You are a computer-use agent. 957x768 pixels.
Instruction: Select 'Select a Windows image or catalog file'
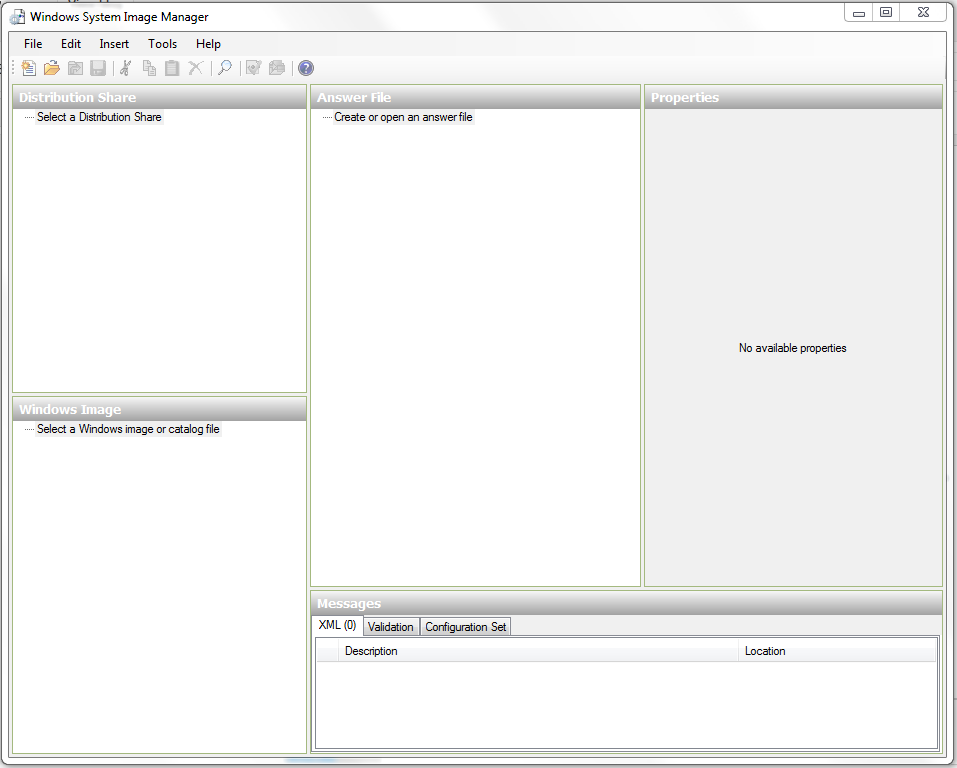coord(128,429)
